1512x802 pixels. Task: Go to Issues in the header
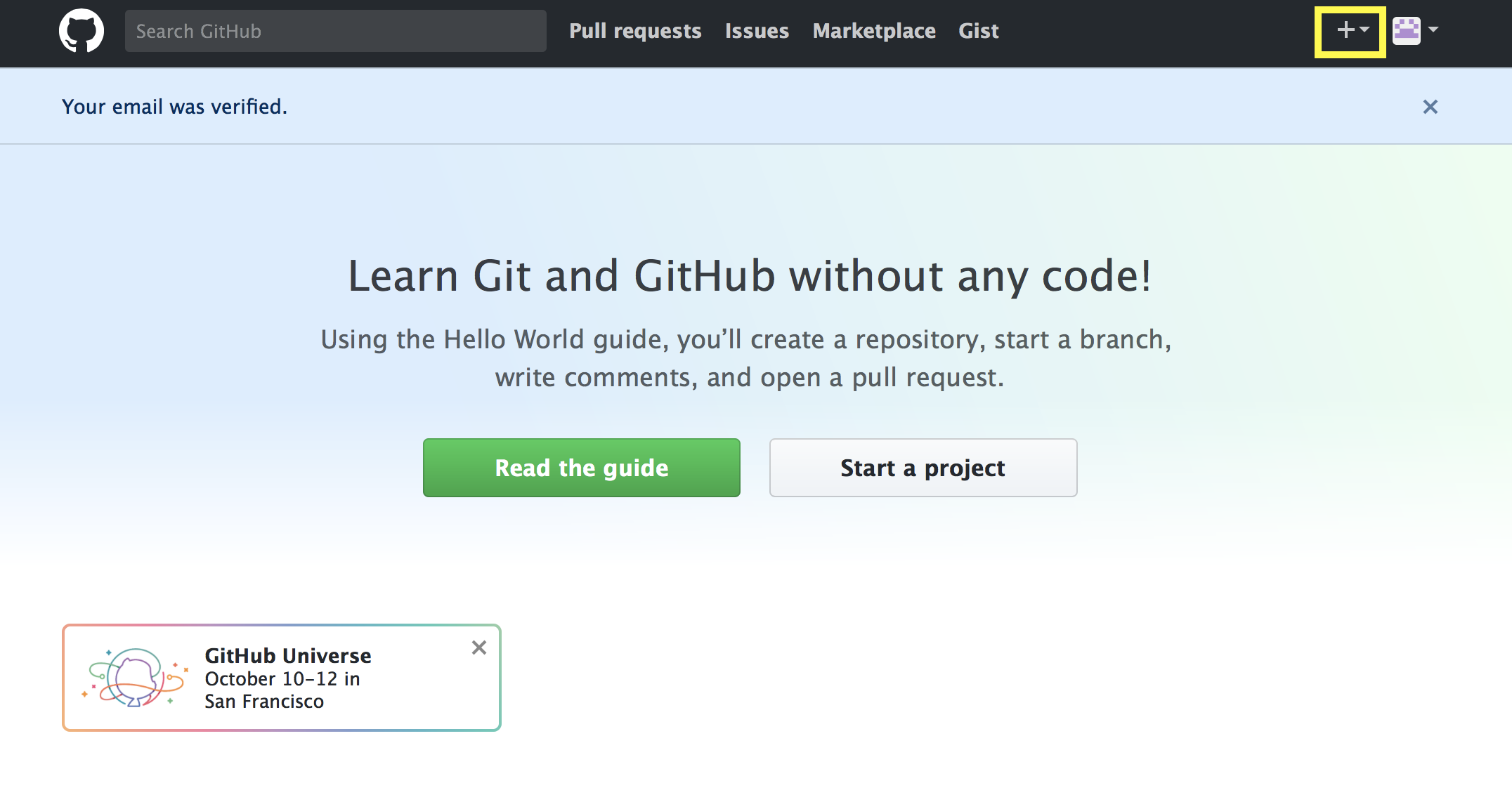(757, 31)
